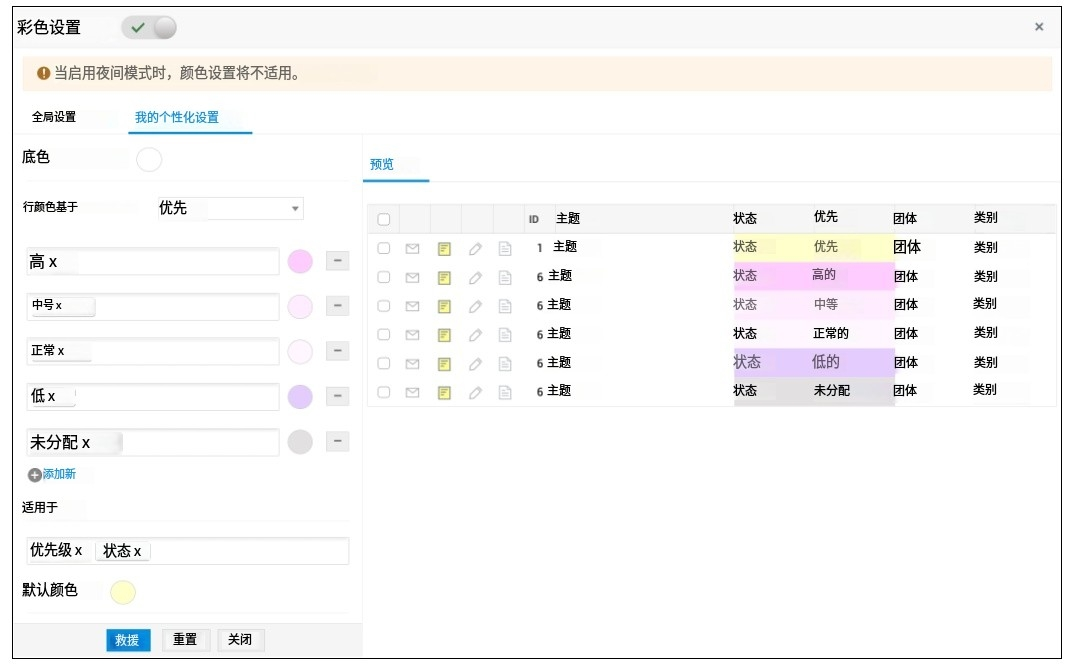The height and width of the screenshot is (669, 1075).
Task: Click the envelope icon in first preview row
Action: point(412,248)
